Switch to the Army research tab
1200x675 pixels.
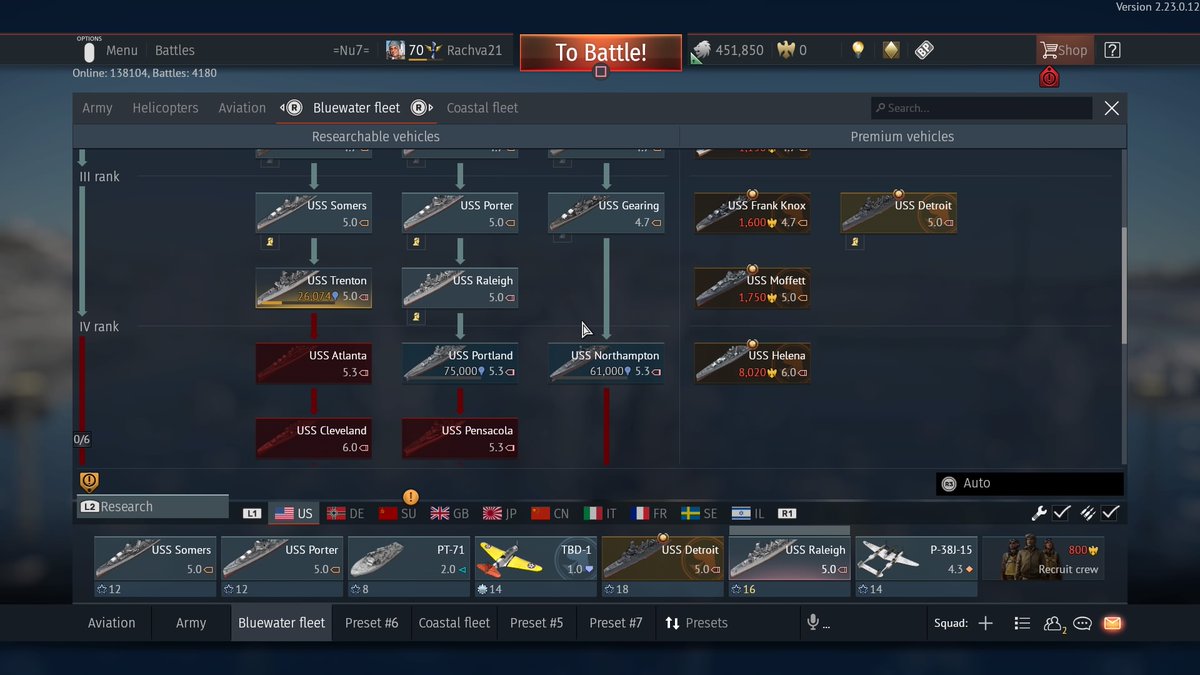[x=97, y=108]
